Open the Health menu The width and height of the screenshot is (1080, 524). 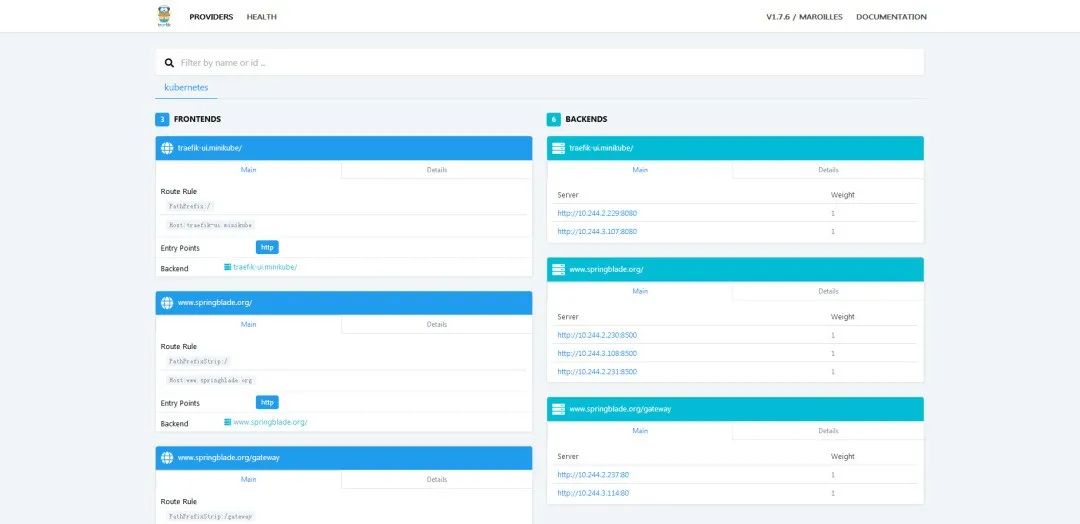[262, 17]
